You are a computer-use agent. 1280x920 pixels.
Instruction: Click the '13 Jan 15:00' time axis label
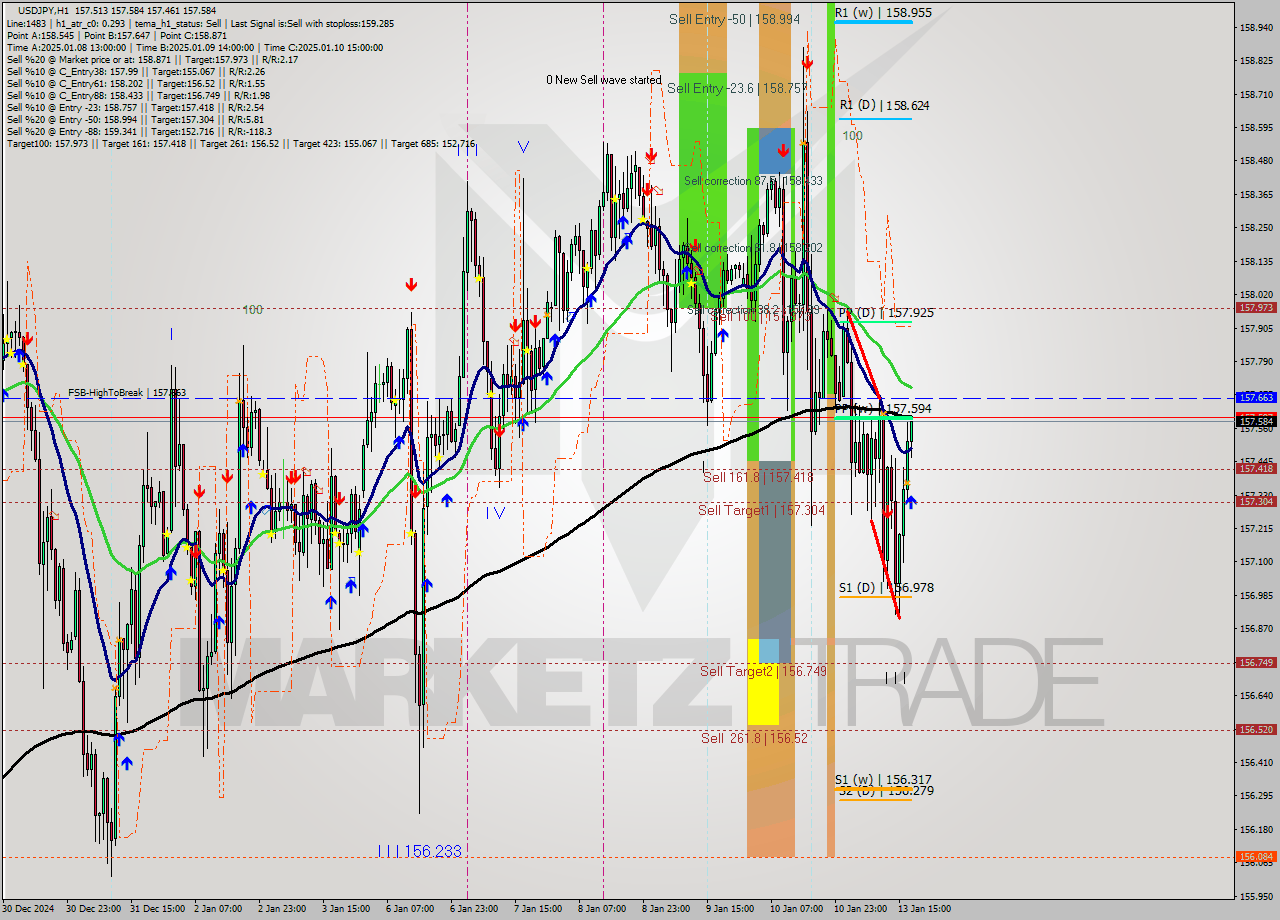925,909
